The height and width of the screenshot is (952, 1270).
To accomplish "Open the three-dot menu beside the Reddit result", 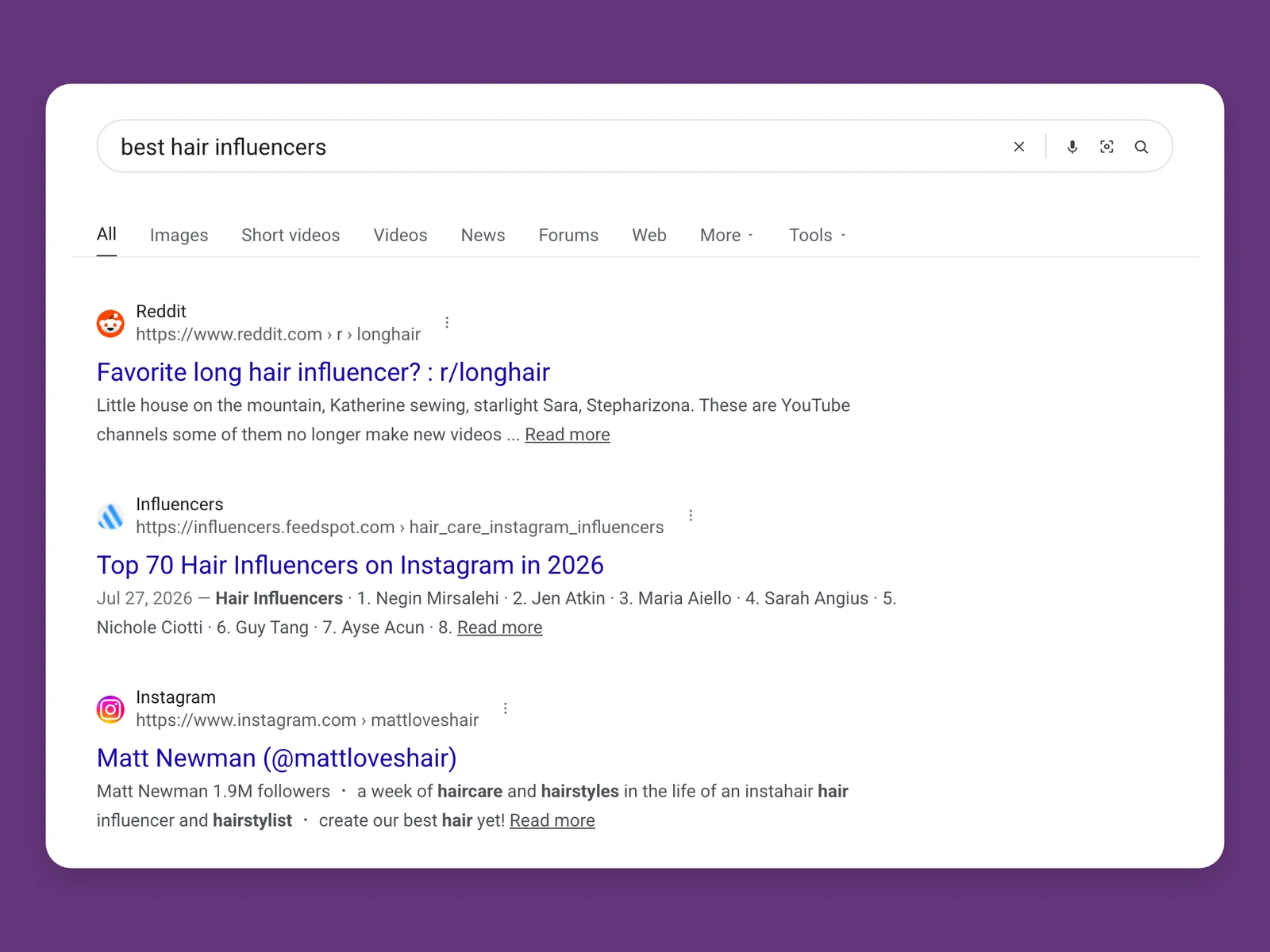I will [447, 322].
